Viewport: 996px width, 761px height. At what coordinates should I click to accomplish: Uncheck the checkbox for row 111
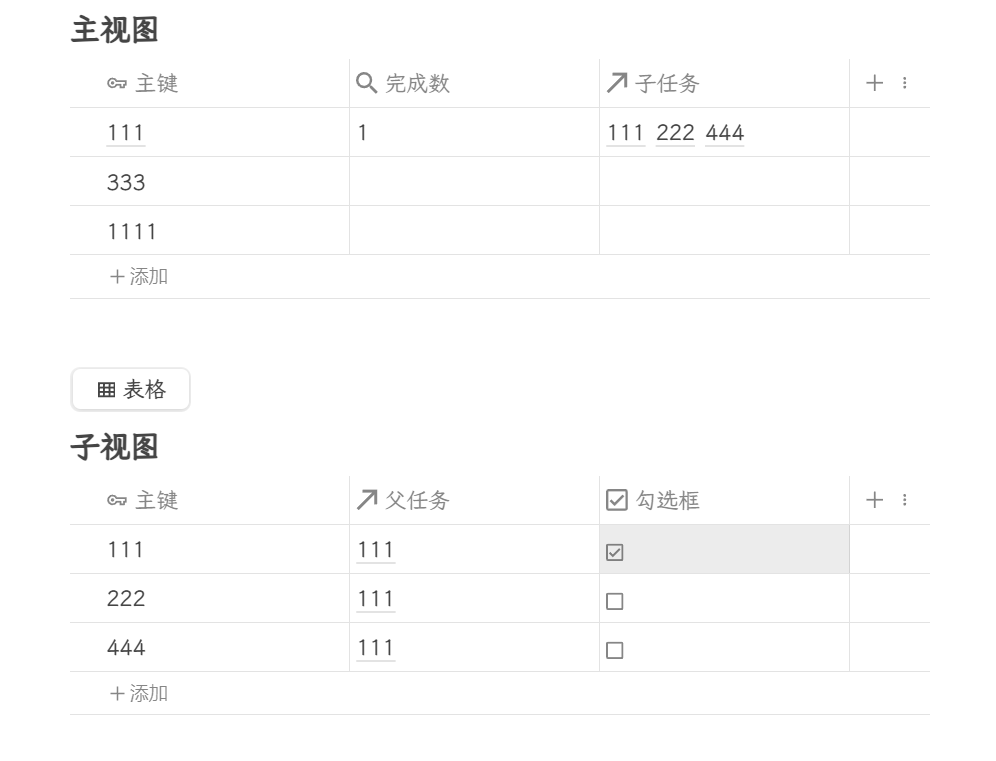pyautogui.click(x=615, y=550)
